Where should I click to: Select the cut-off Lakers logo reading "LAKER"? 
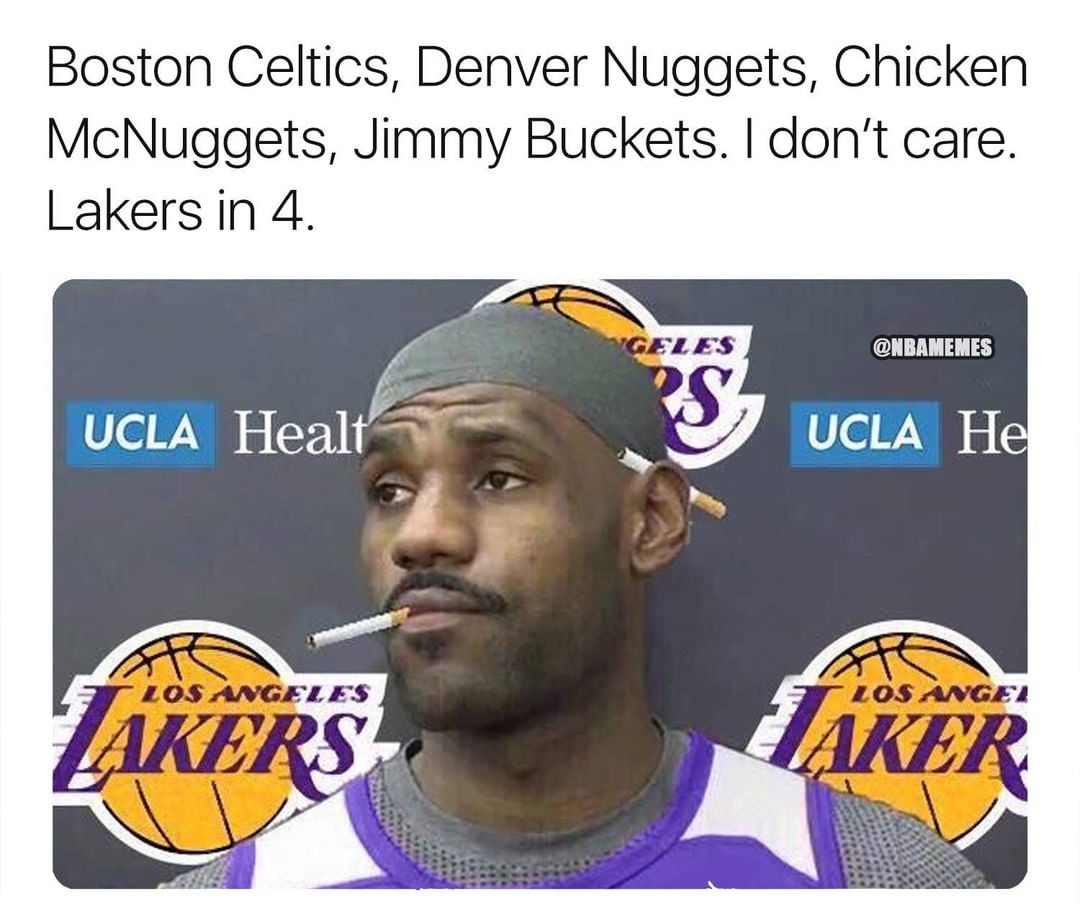click(x=902, y=737)
